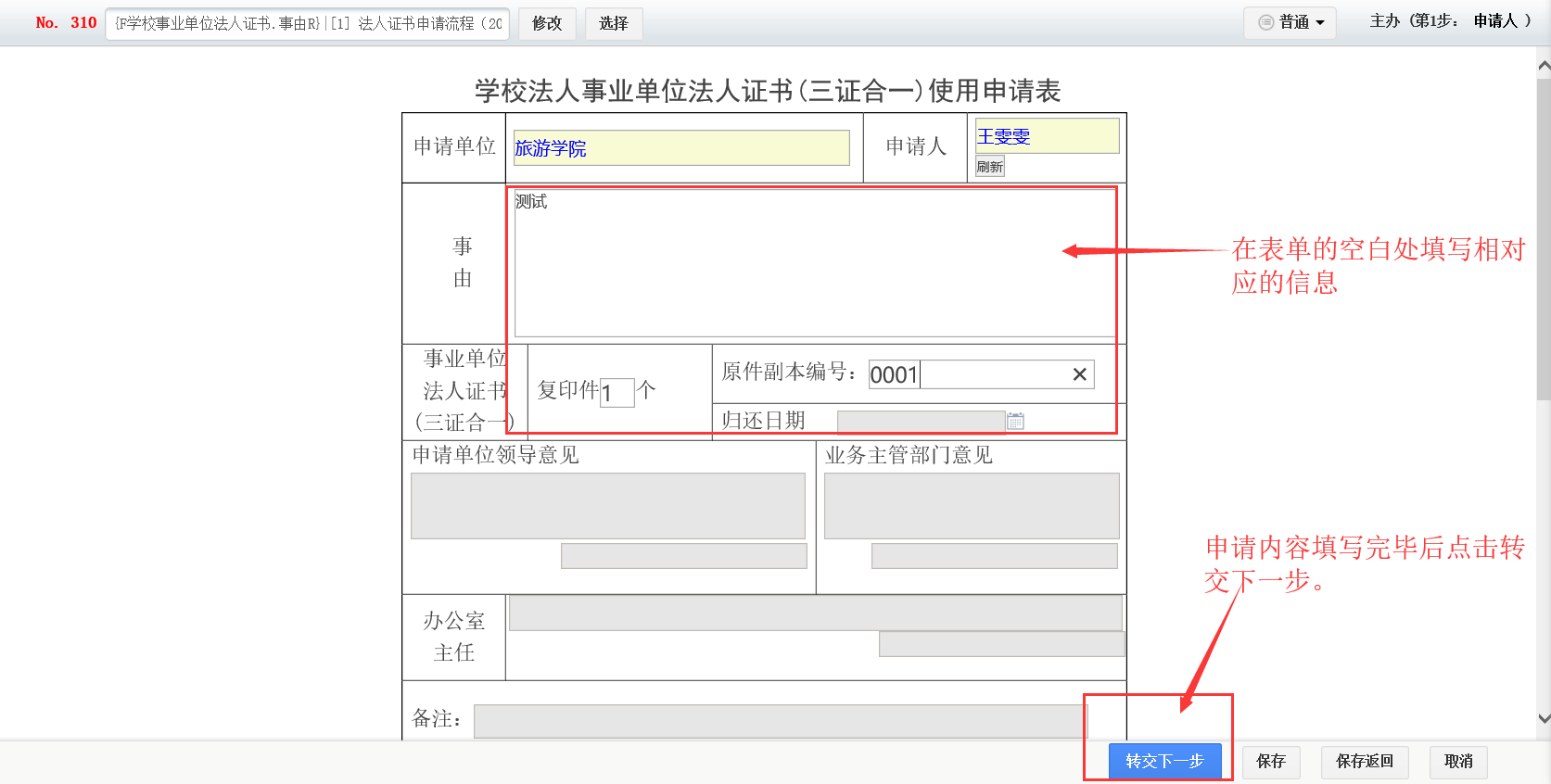Click the scroll up arrow at top right
1551x784 pixels.
coord(1544,66)
